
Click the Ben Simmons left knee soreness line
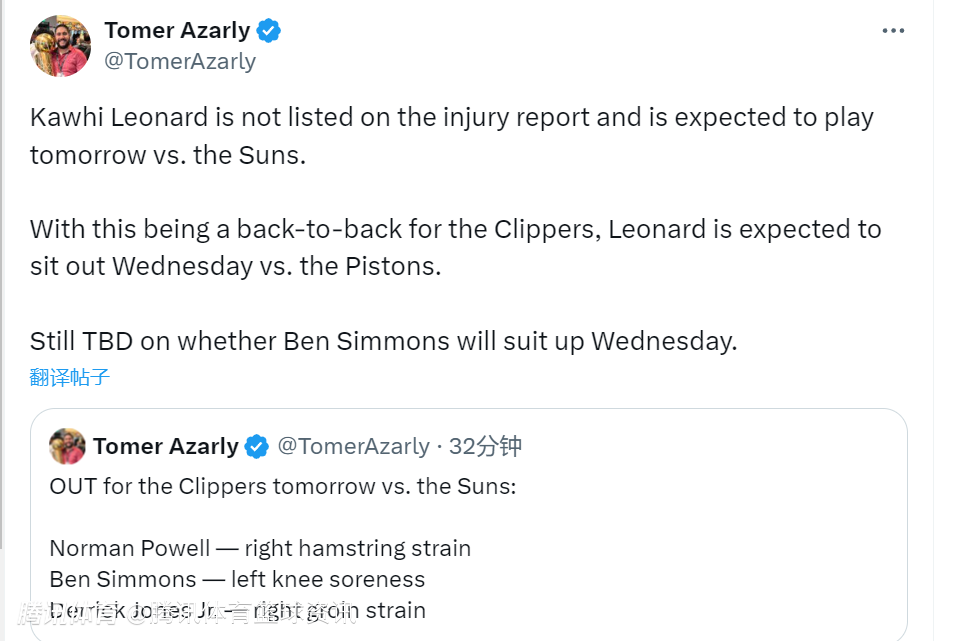click(x=237, y=579)
